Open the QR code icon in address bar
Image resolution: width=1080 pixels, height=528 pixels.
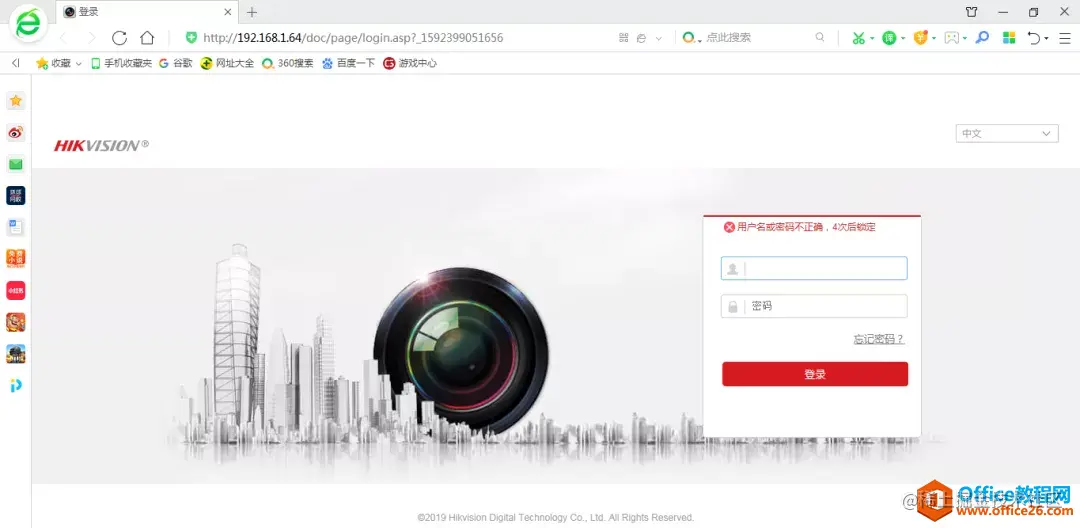coord(624,38)
